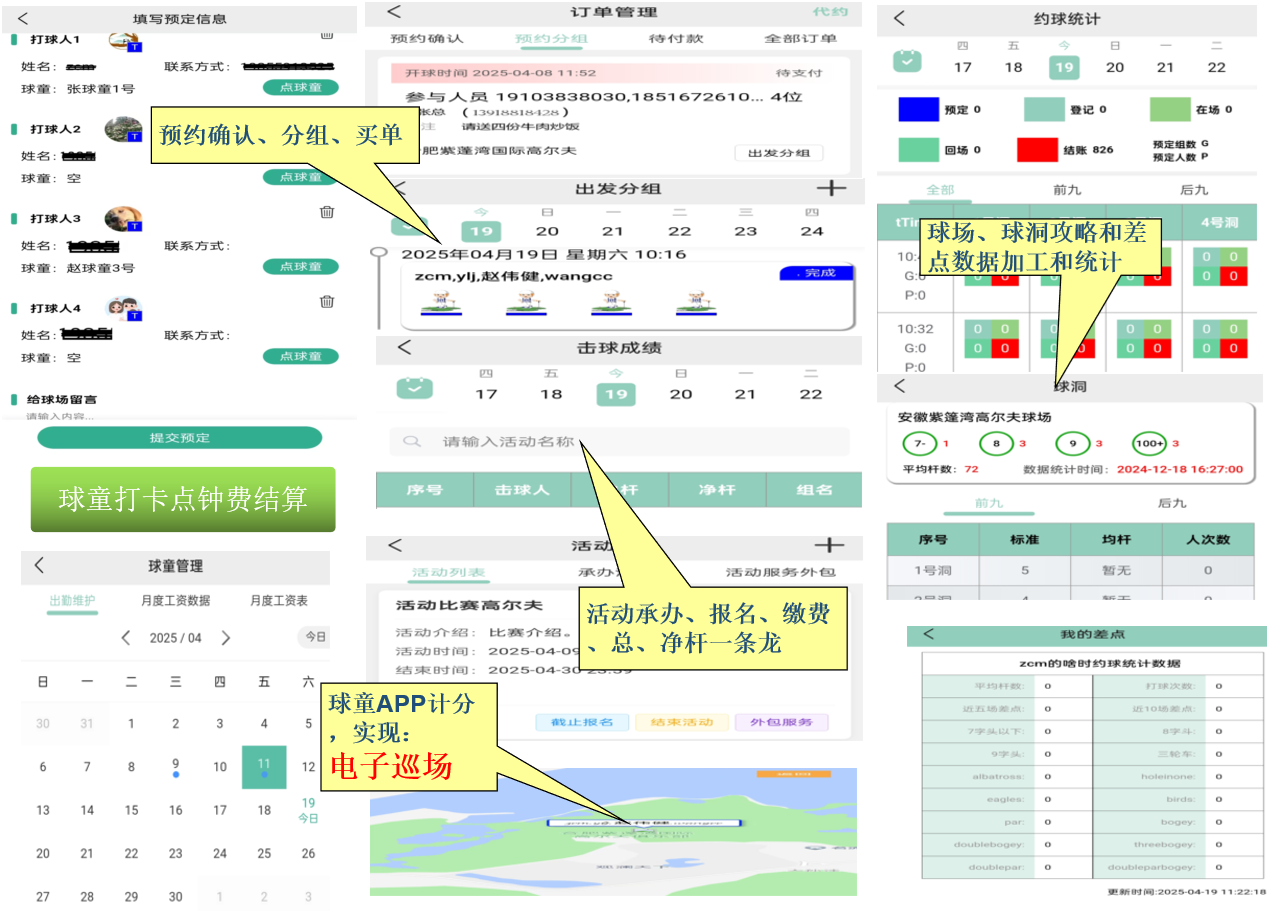Select date 20 in 约球统计 date strip
1267x923 pixels.
pos(1114,67)
